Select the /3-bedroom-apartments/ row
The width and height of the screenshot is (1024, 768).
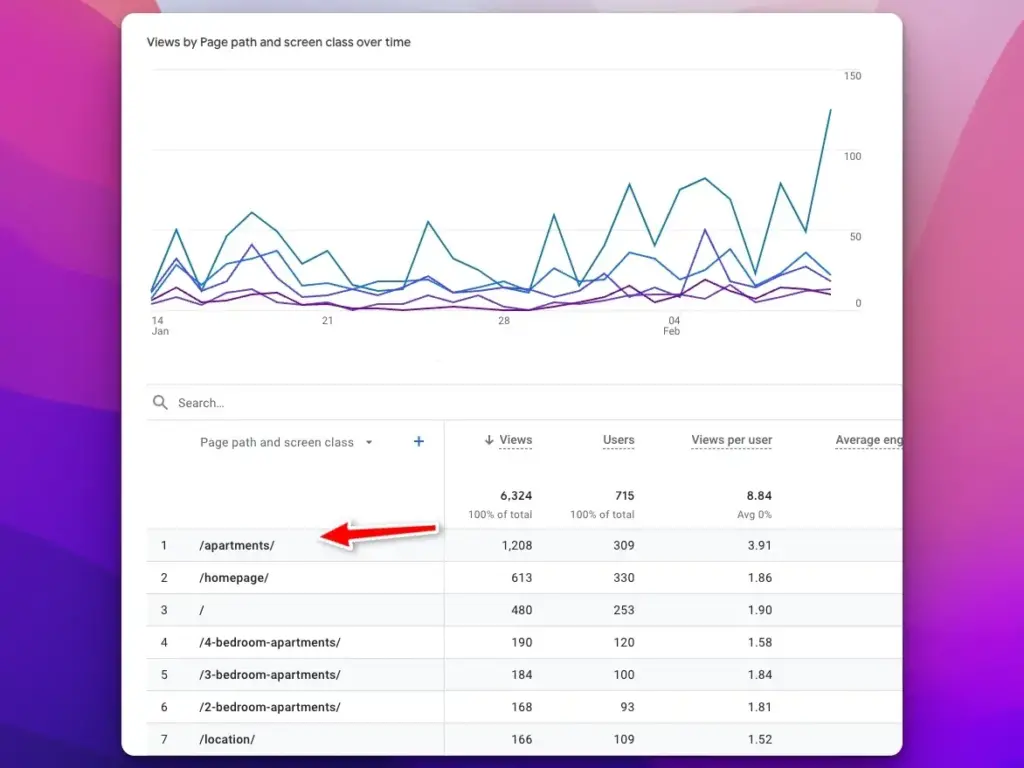tap(270, 675)
